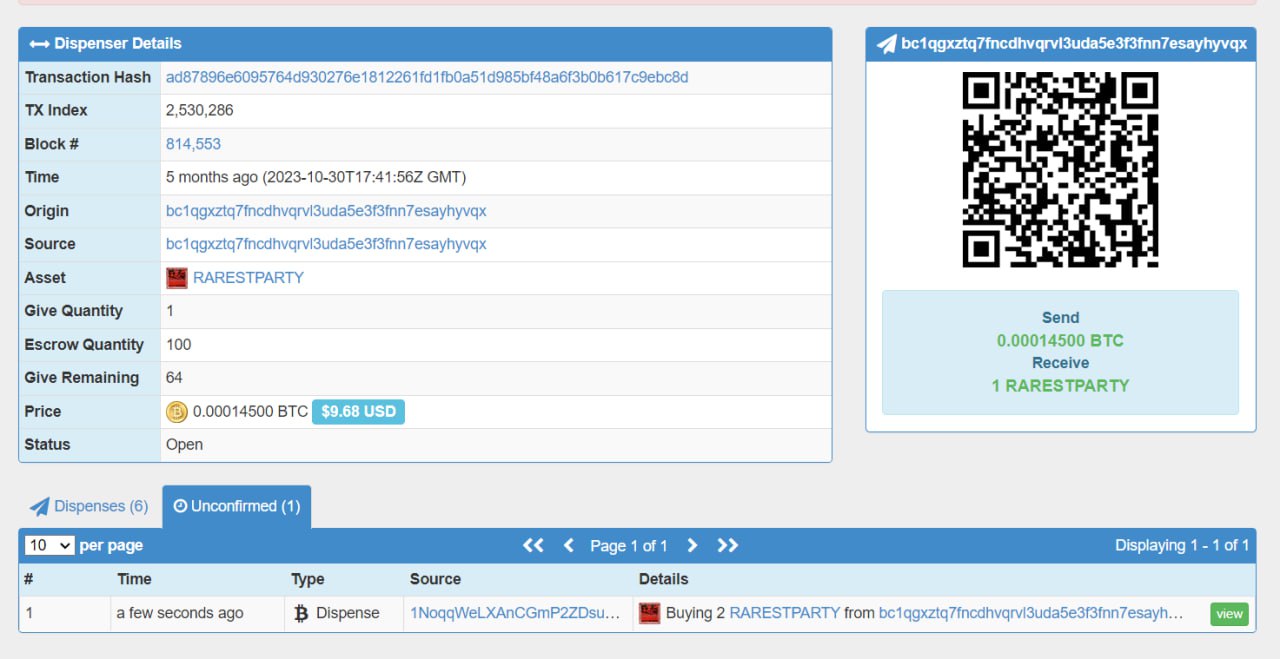Open the transaction hash link
Screen dimensions: 1280x659
(x=427, y=77)
